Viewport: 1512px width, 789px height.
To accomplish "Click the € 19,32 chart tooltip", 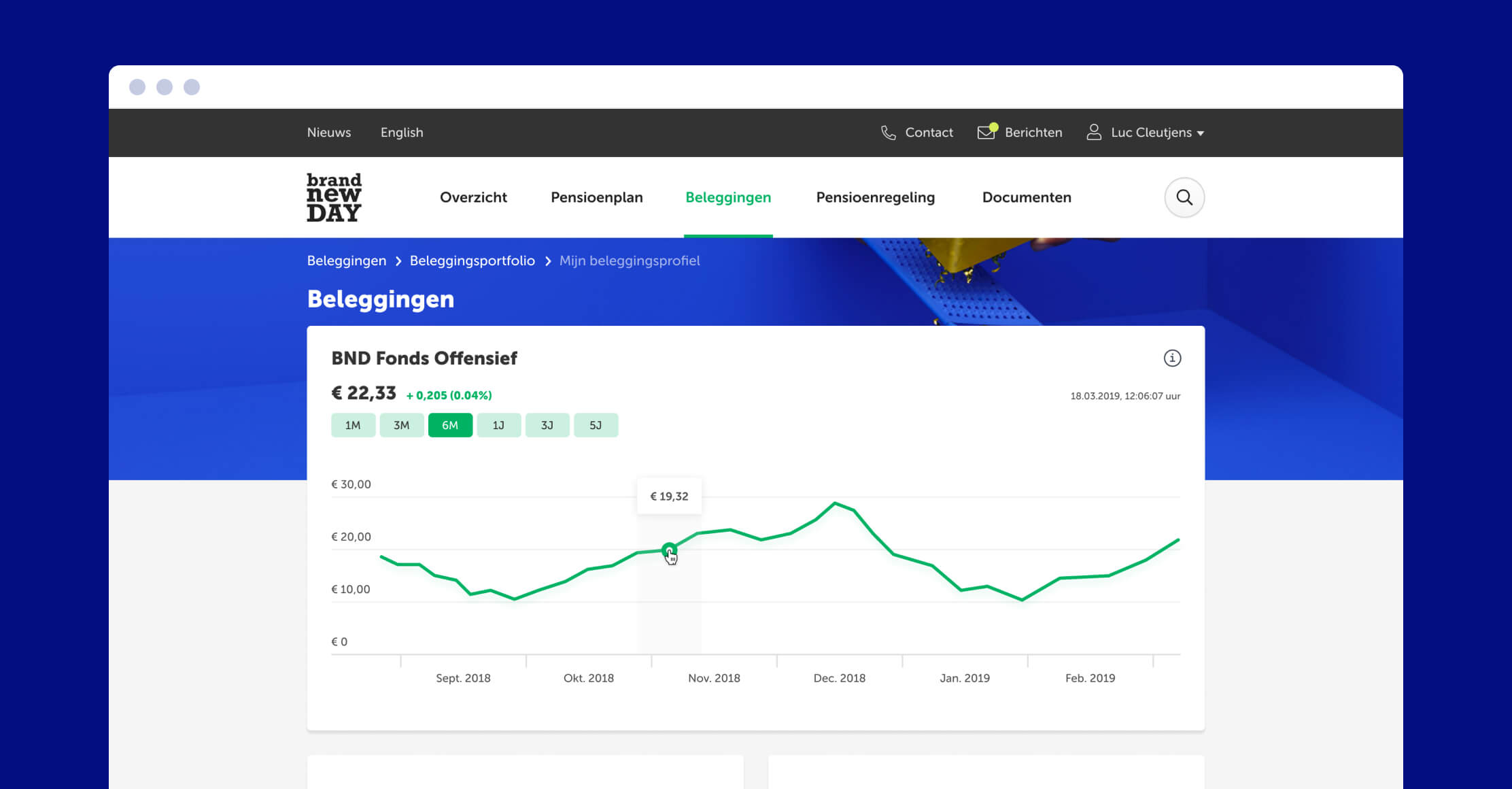I will tap(669, 496).
